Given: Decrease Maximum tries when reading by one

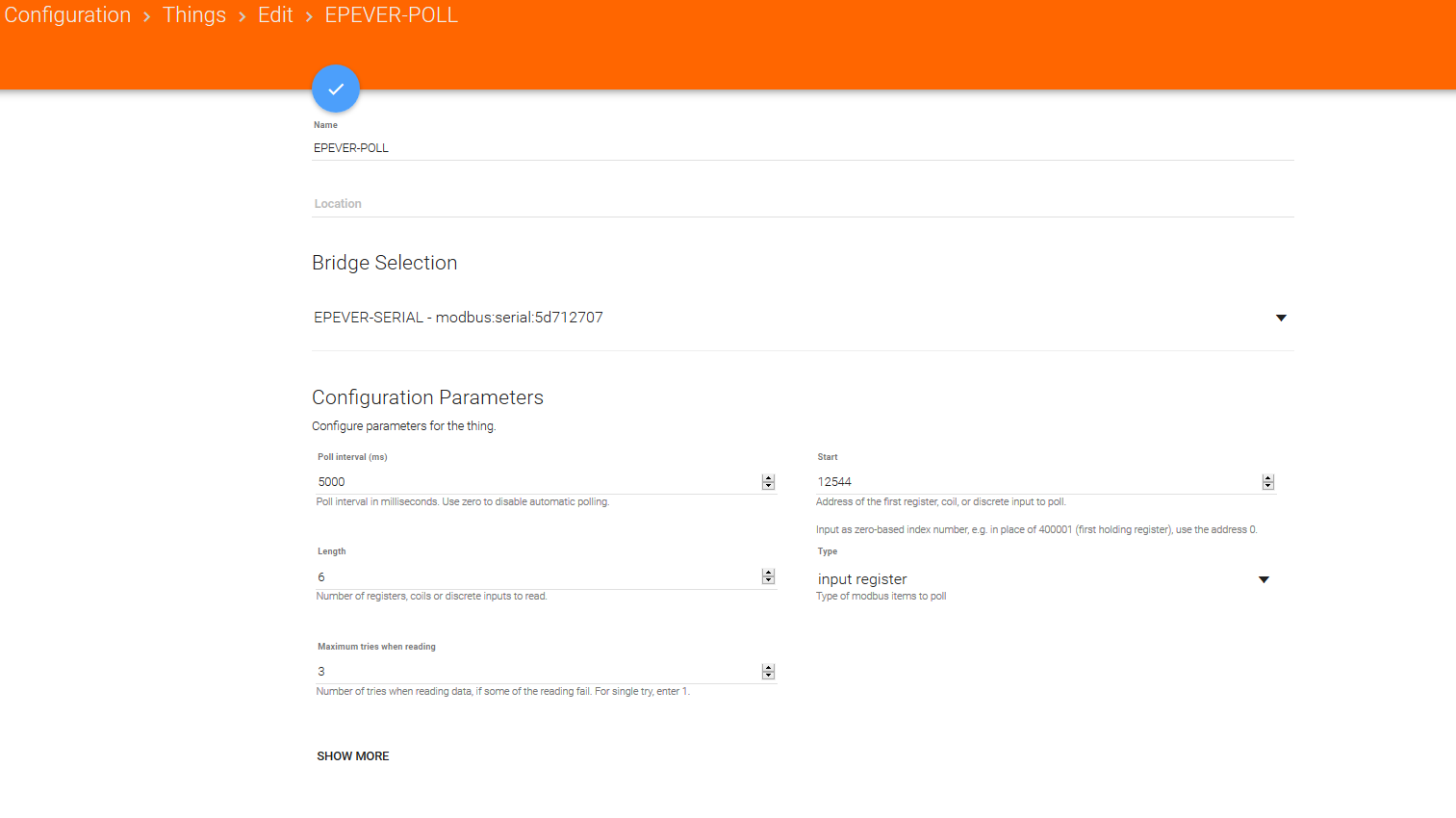Looking at the screenshot, I should [768, 676].
